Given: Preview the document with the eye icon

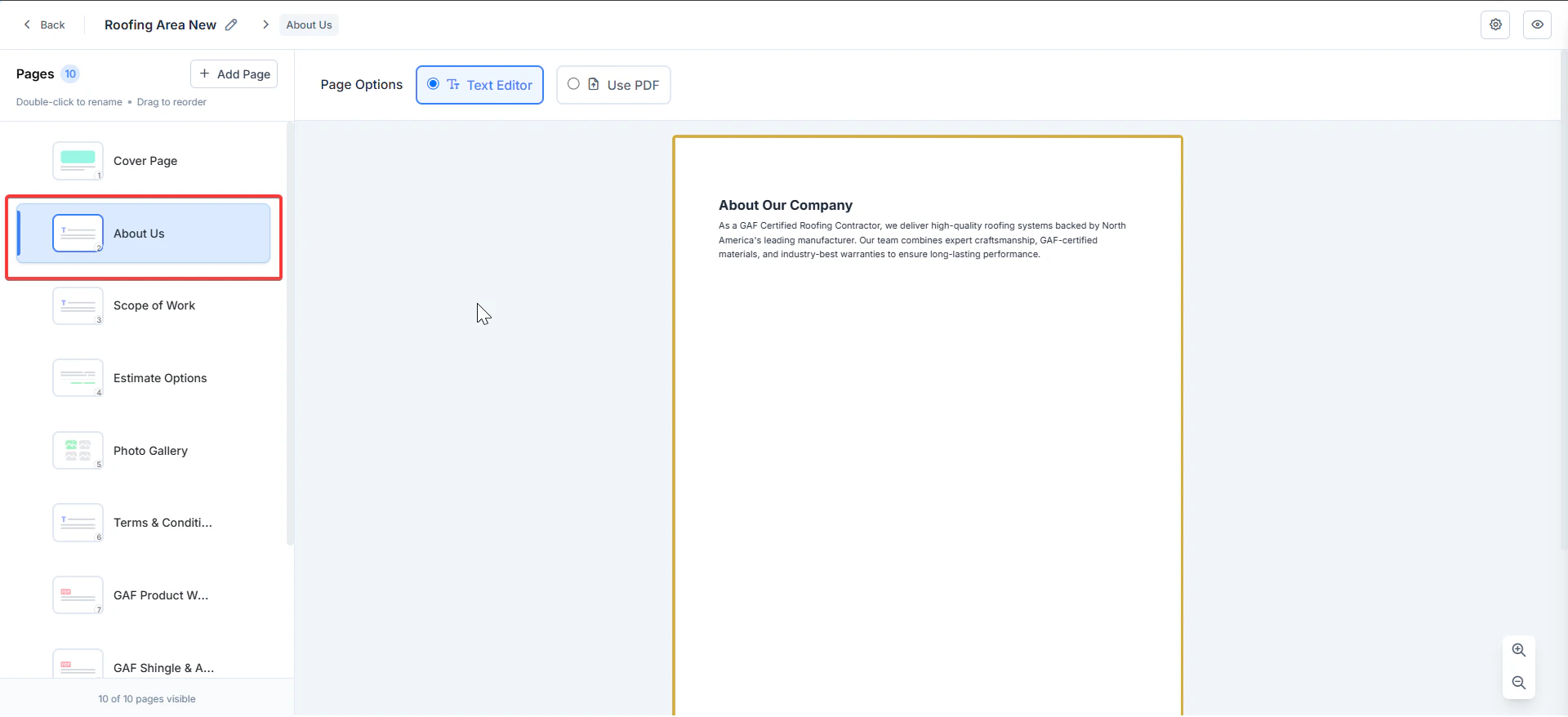Looking at the screenshot, I should tap(1537, 24).
